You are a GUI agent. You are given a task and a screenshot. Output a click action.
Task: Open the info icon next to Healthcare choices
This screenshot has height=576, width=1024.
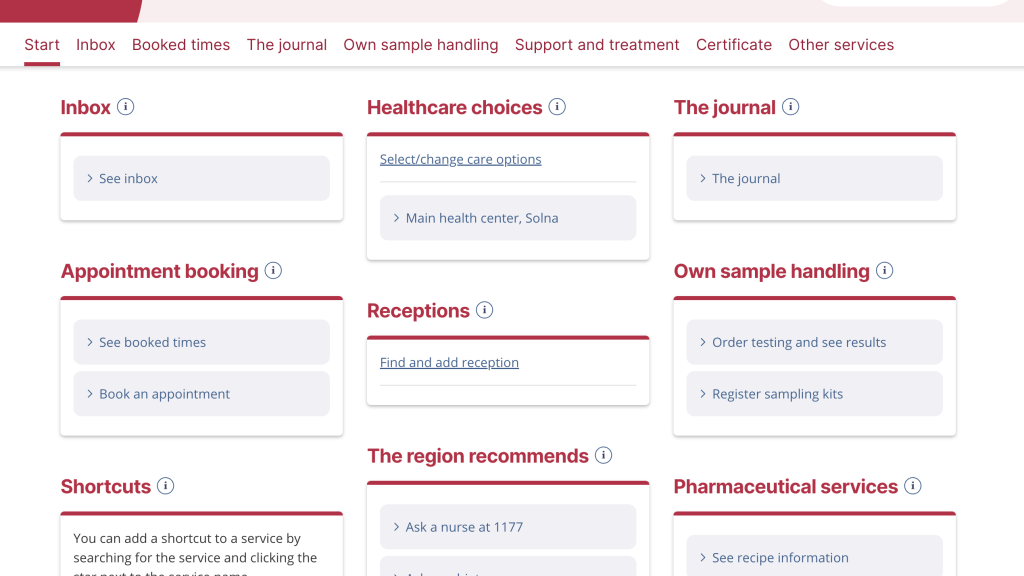[x=557, y=106]
